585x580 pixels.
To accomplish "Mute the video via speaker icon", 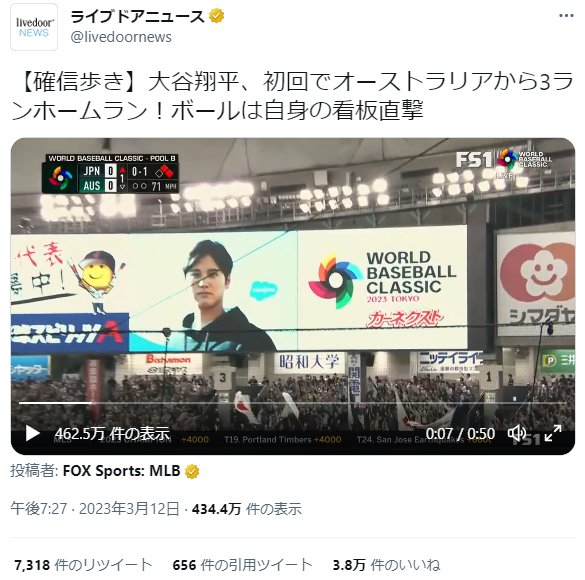I will (517, 433).
